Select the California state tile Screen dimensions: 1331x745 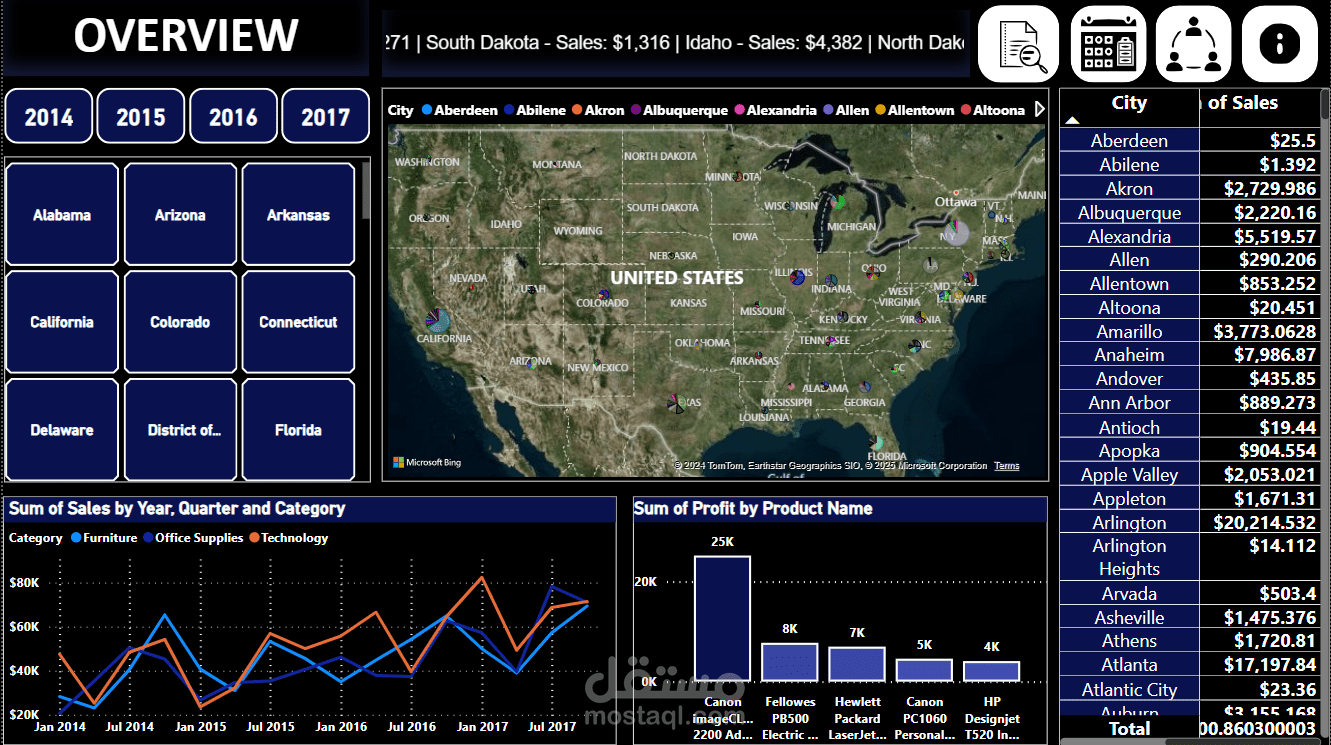pos(62,322)
